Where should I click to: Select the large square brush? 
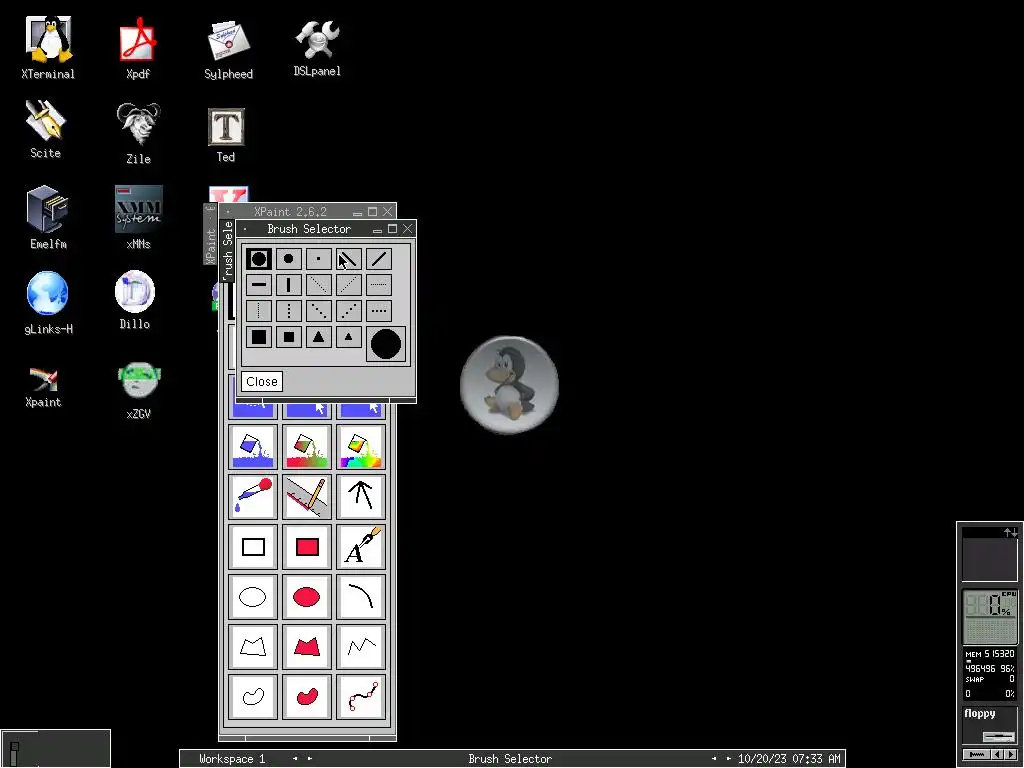pyautogui.click(x=259, y=337)
